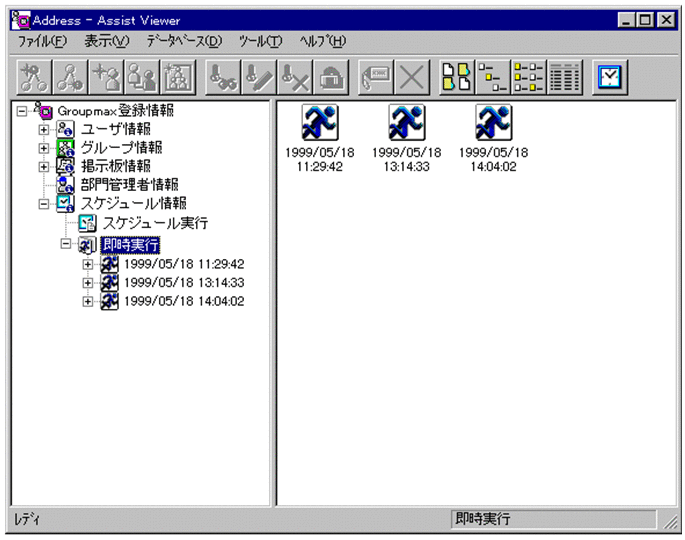Click the organization tree edit toolbar icon
This screenshot has width=685, height=540.
(70, 77)
